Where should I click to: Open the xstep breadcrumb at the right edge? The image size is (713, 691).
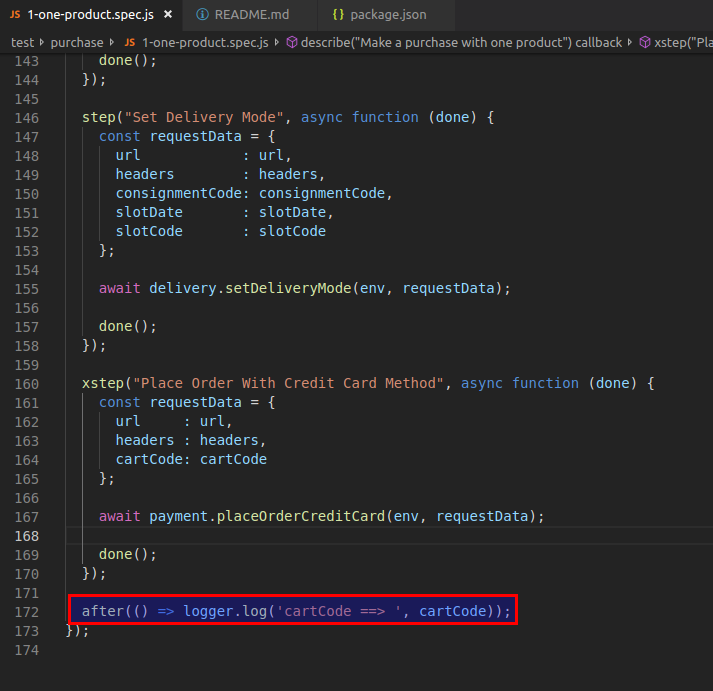(x=683, y=43)
